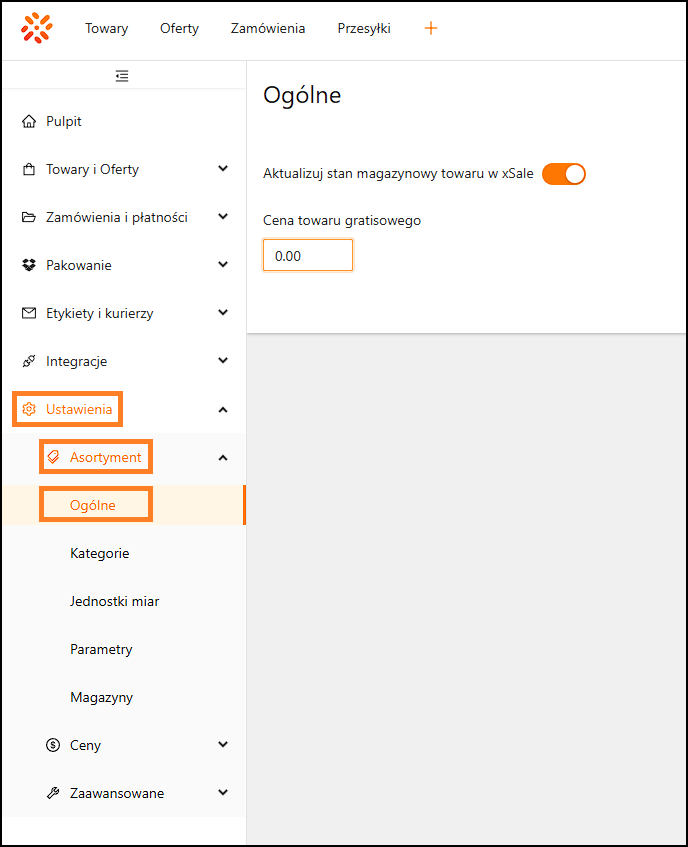Toggle the xSale stock update switch
This screenshot has width=688, height=847.
point(563,174)
